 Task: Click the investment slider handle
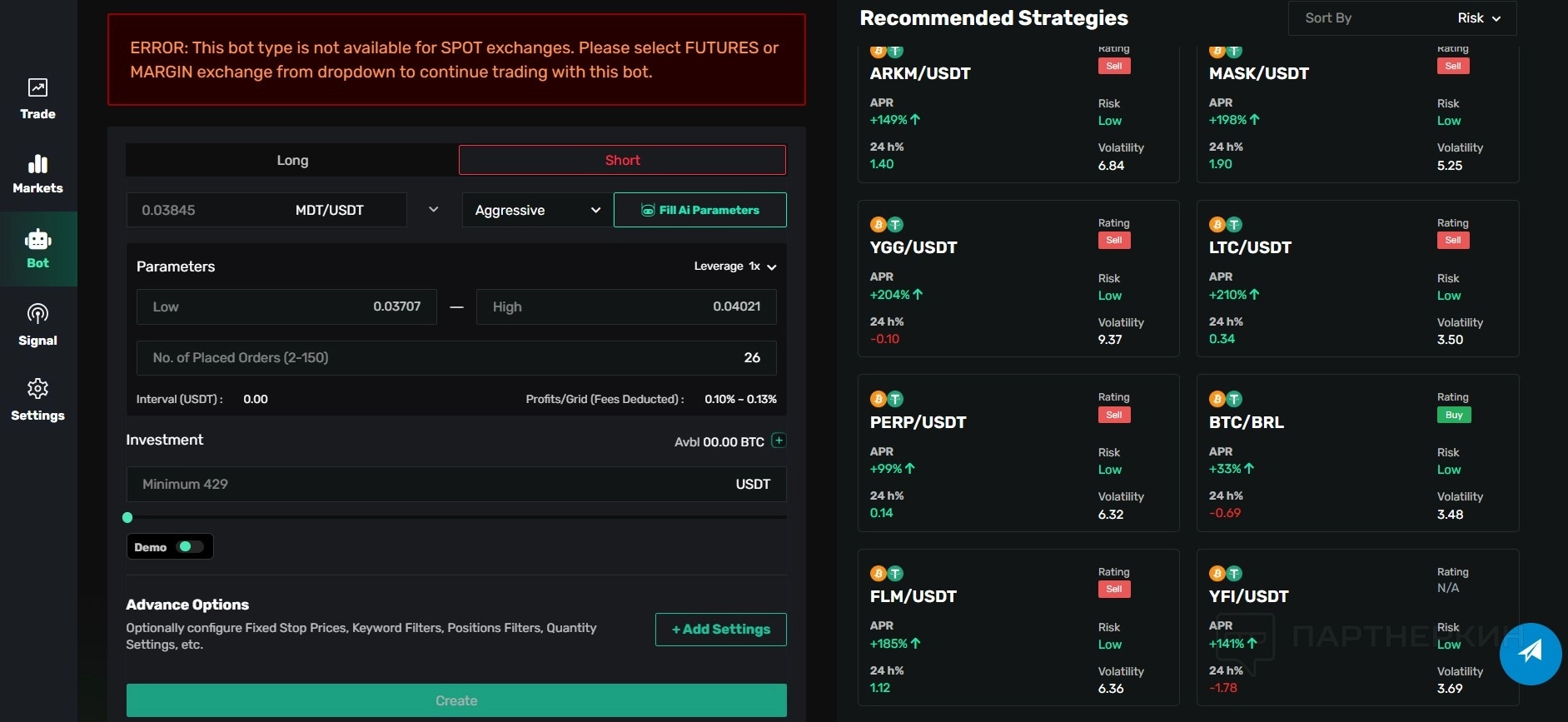127,517
